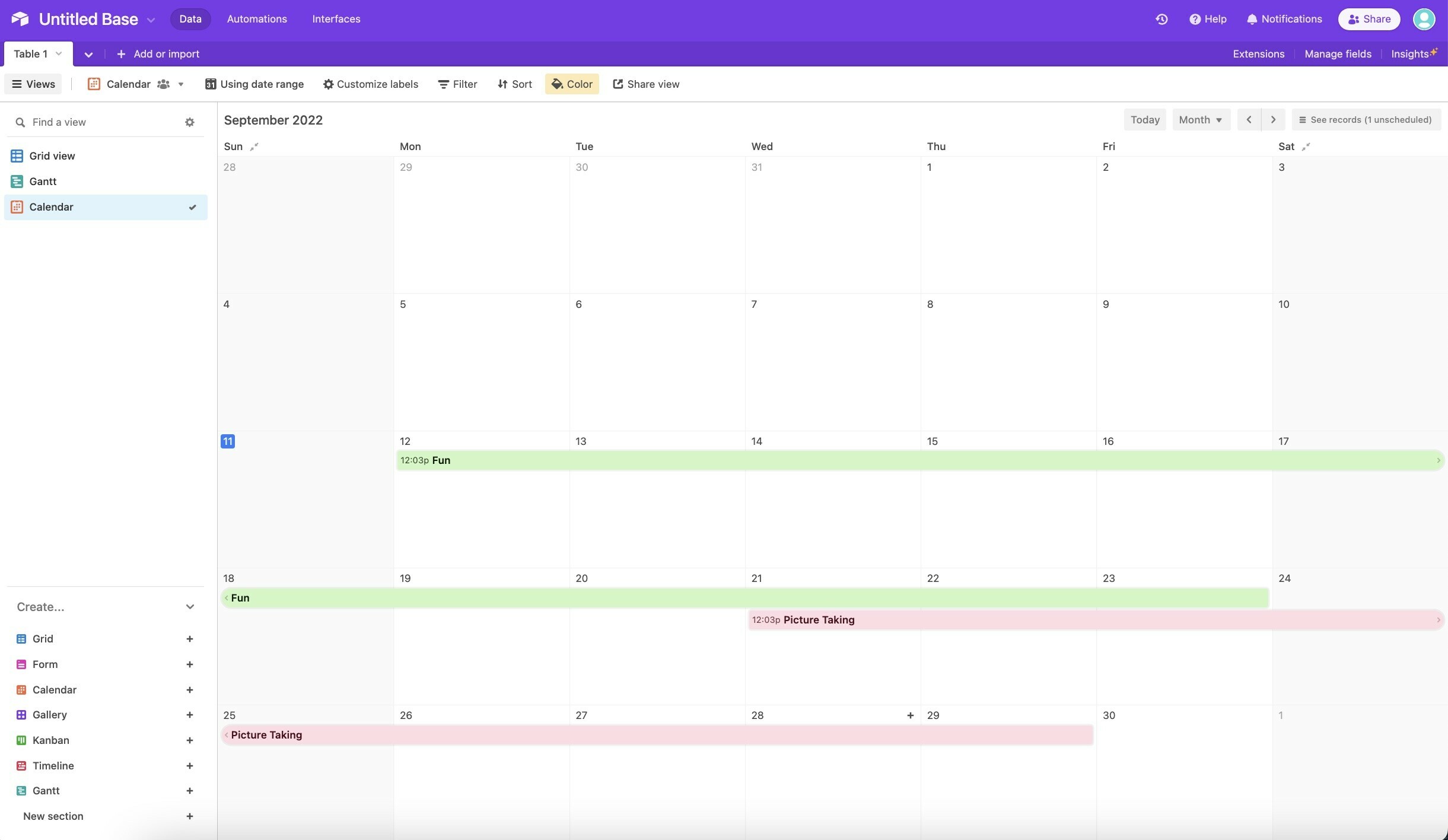The image size is (1448, 840).
Task: Open user account avatar
Action: click(1424, 19)
